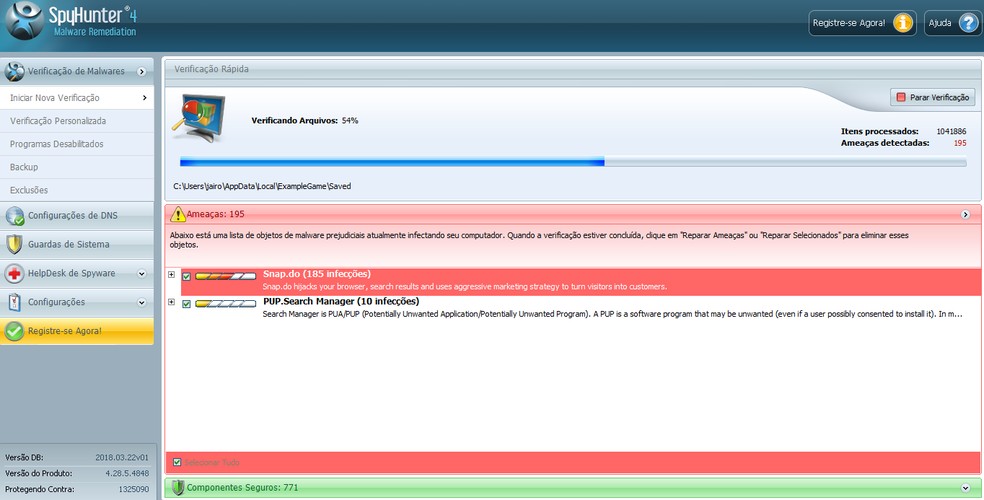
Task: Click the Versão DB value 2018.03.22v01
Action: [122, 458]
